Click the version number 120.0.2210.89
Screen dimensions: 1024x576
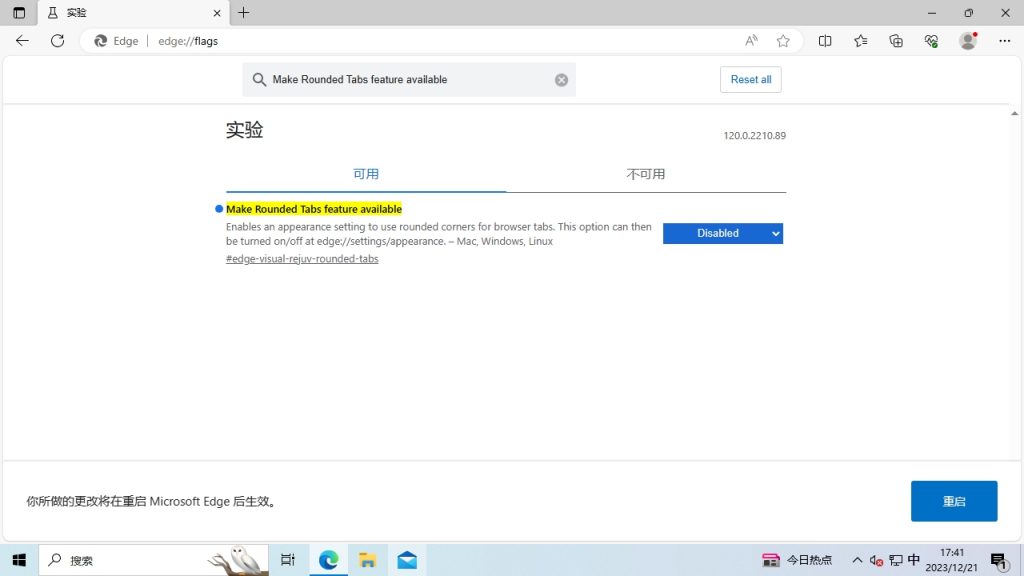754,136
